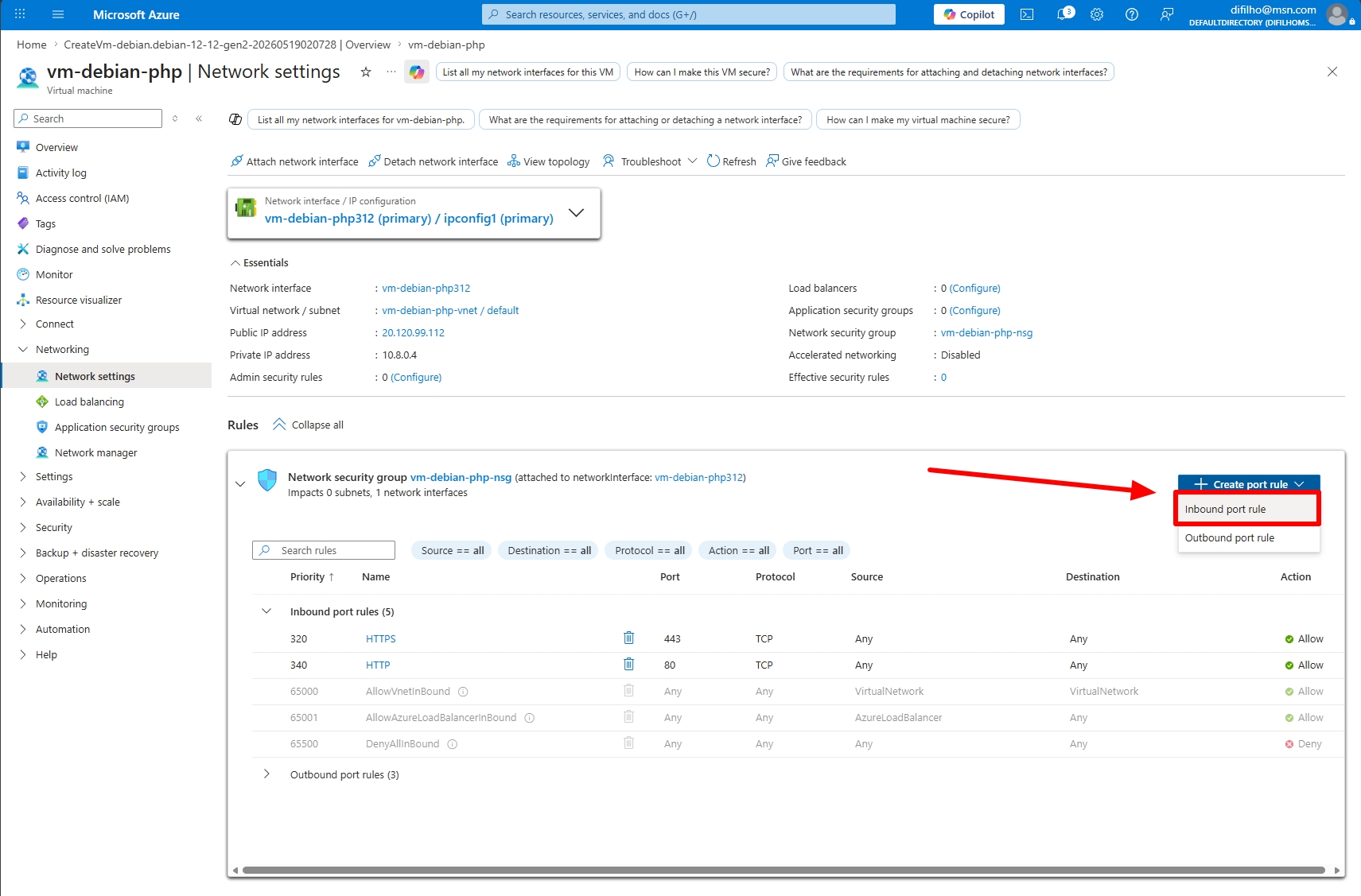Open Access control (IAM)
Viewport: 1361px width, 896px height.
pos(82,198)
